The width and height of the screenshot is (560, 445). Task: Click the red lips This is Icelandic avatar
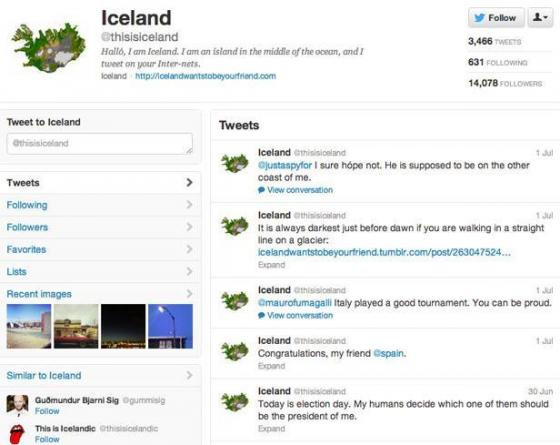click(x=17, y=434)
